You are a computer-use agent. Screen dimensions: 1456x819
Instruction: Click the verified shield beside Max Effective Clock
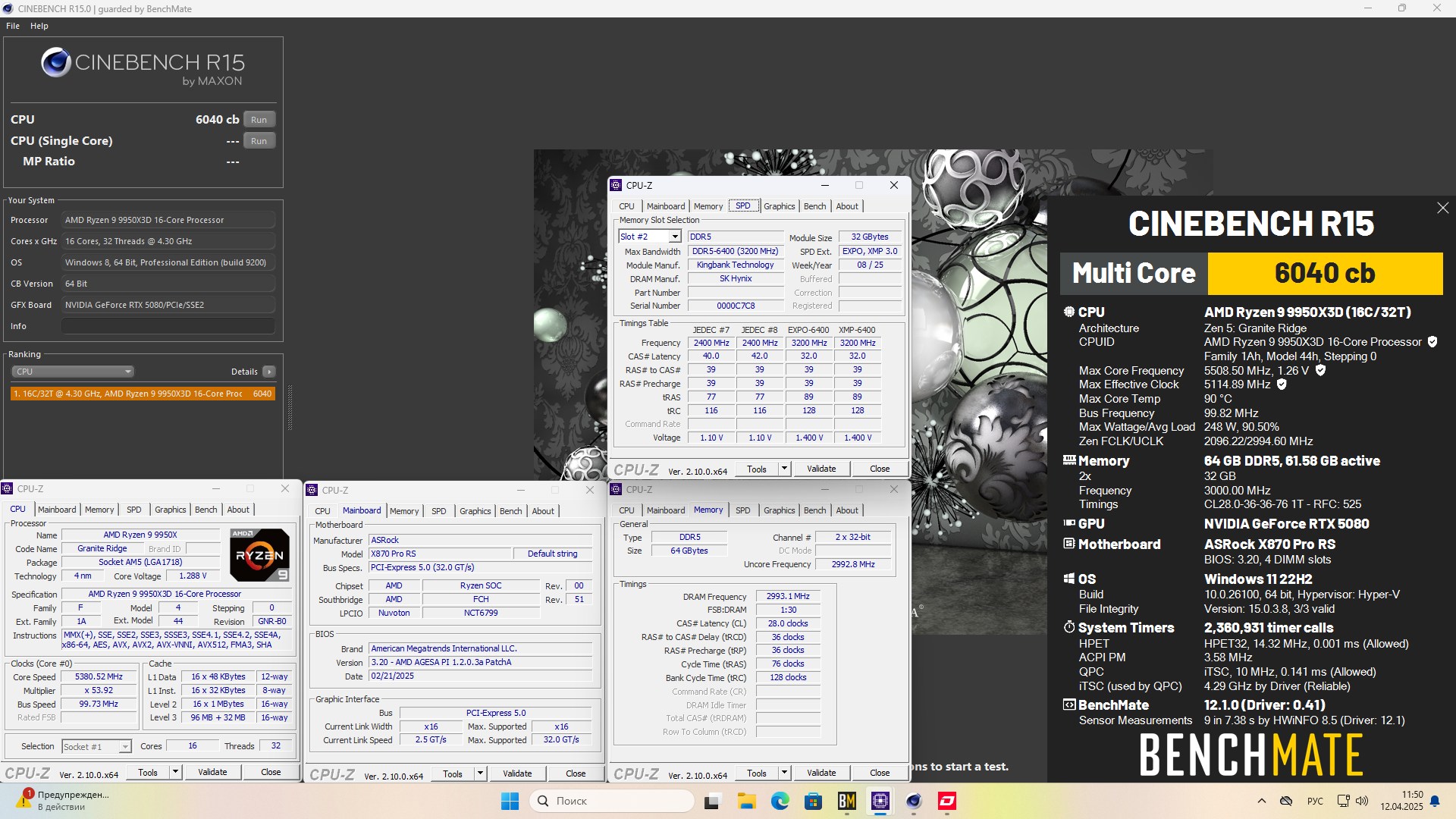1282,384
